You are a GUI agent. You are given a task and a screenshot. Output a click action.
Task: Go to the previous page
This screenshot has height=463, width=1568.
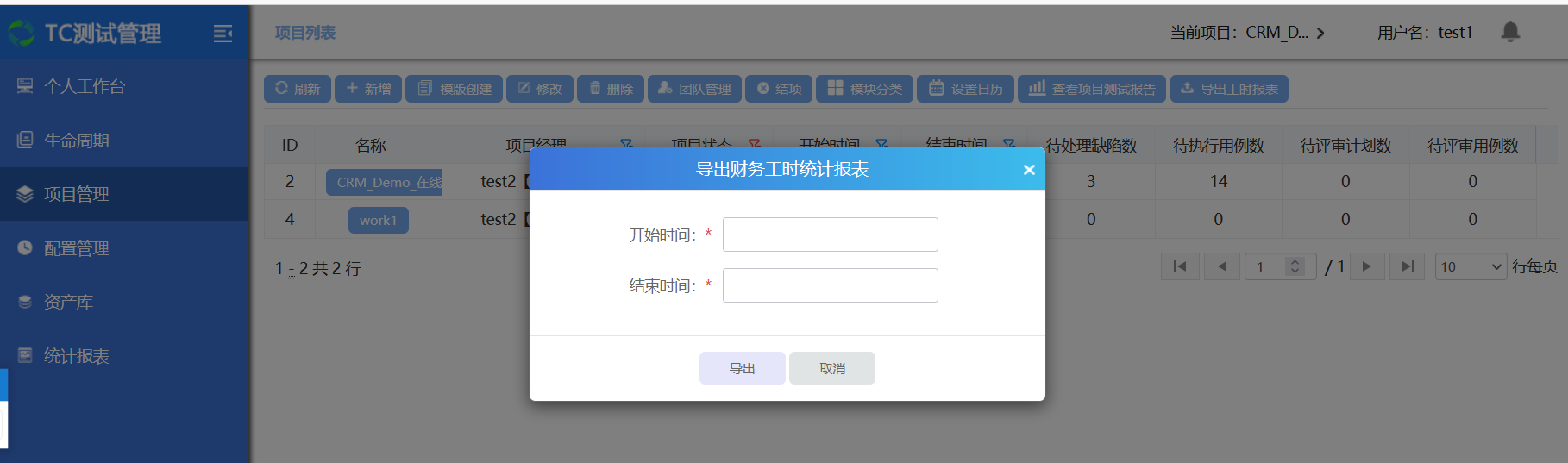[1222, 266]
